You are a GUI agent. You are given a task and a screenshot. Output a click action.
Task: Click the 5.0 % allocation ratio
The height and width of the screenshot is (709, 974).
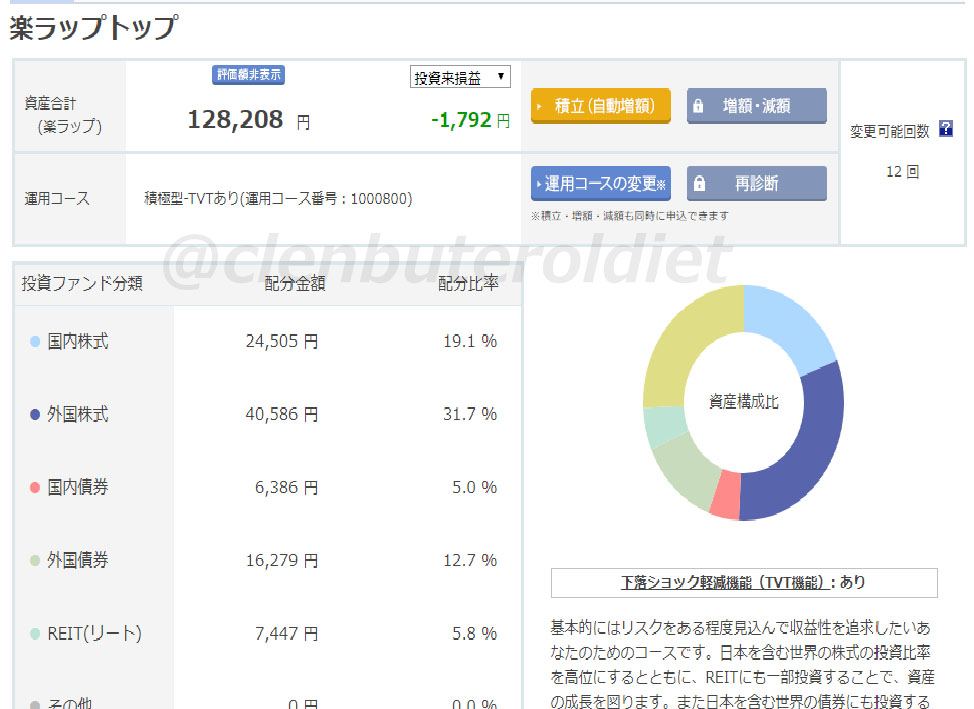click(x=475, y=487)
